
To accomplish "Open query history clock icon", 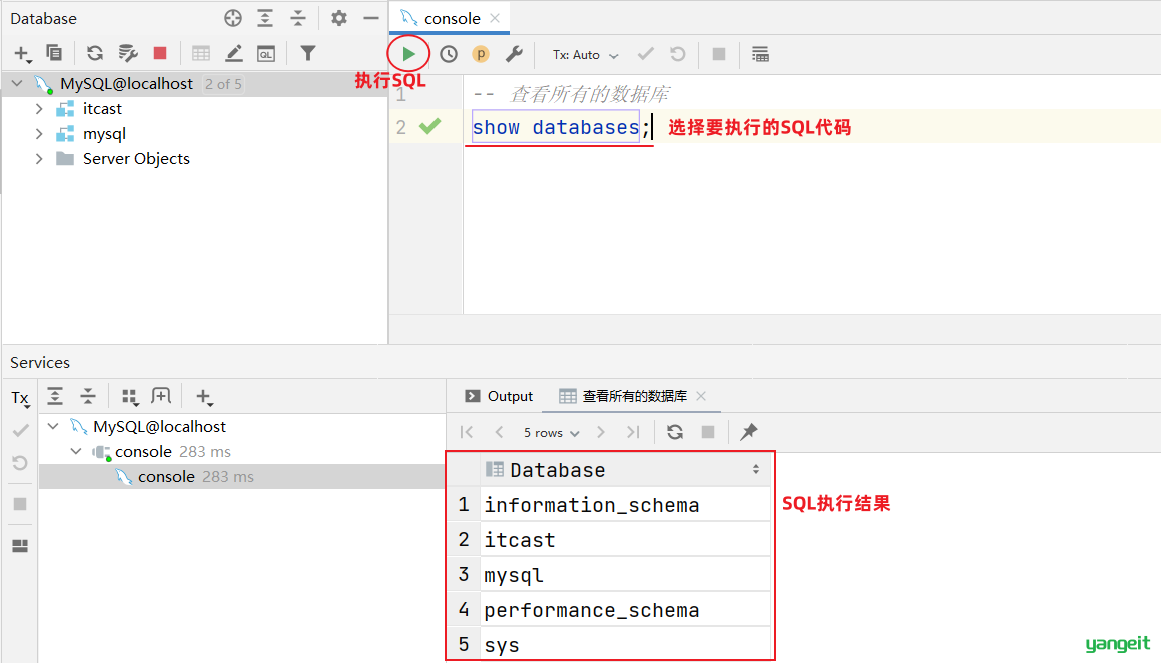I will pos(449,54).
